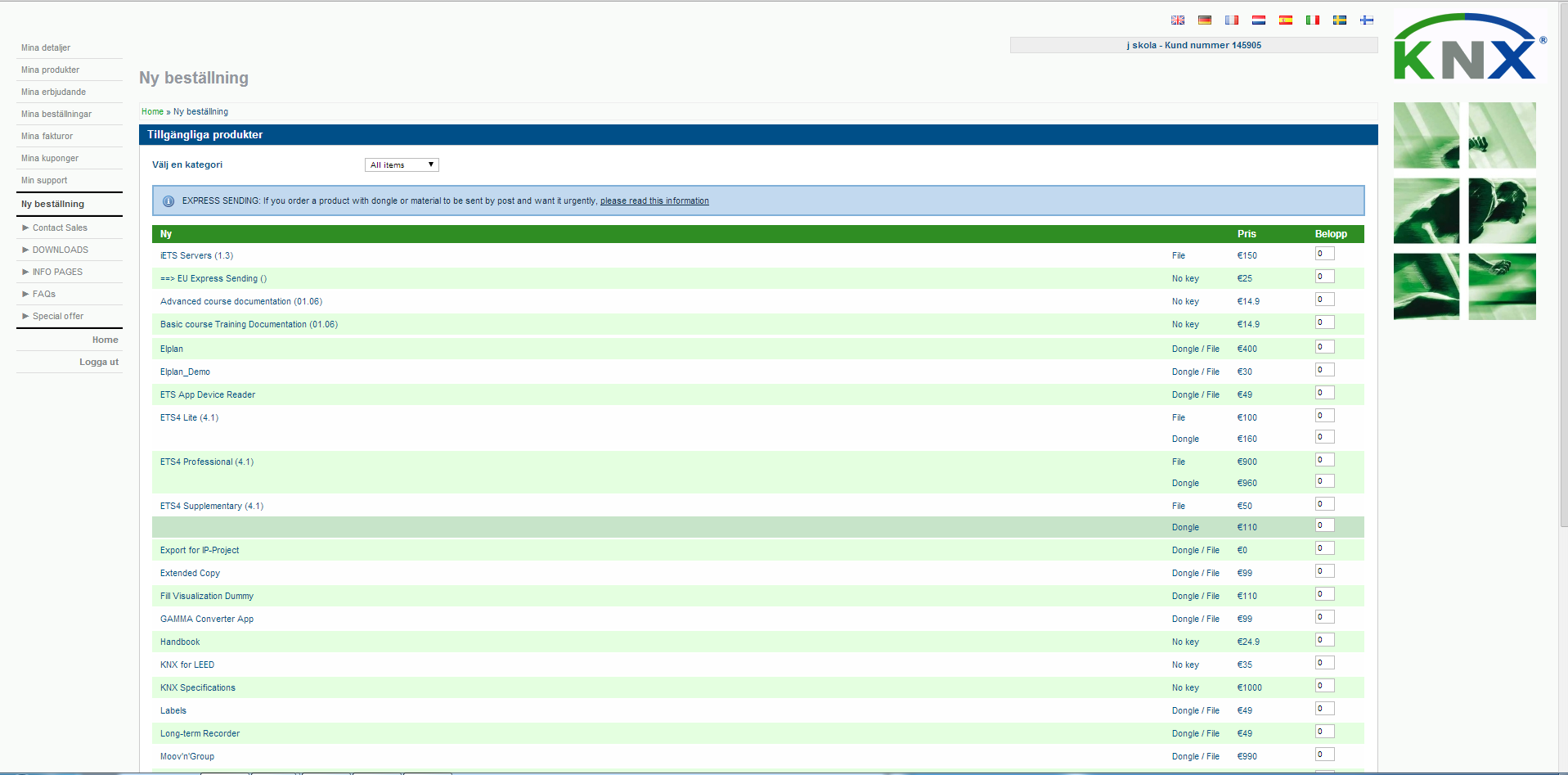Click 'ETS4 Supplementary (4.1)' product name
This screenshot has height=775, width=1568.
tap(212, 507)
